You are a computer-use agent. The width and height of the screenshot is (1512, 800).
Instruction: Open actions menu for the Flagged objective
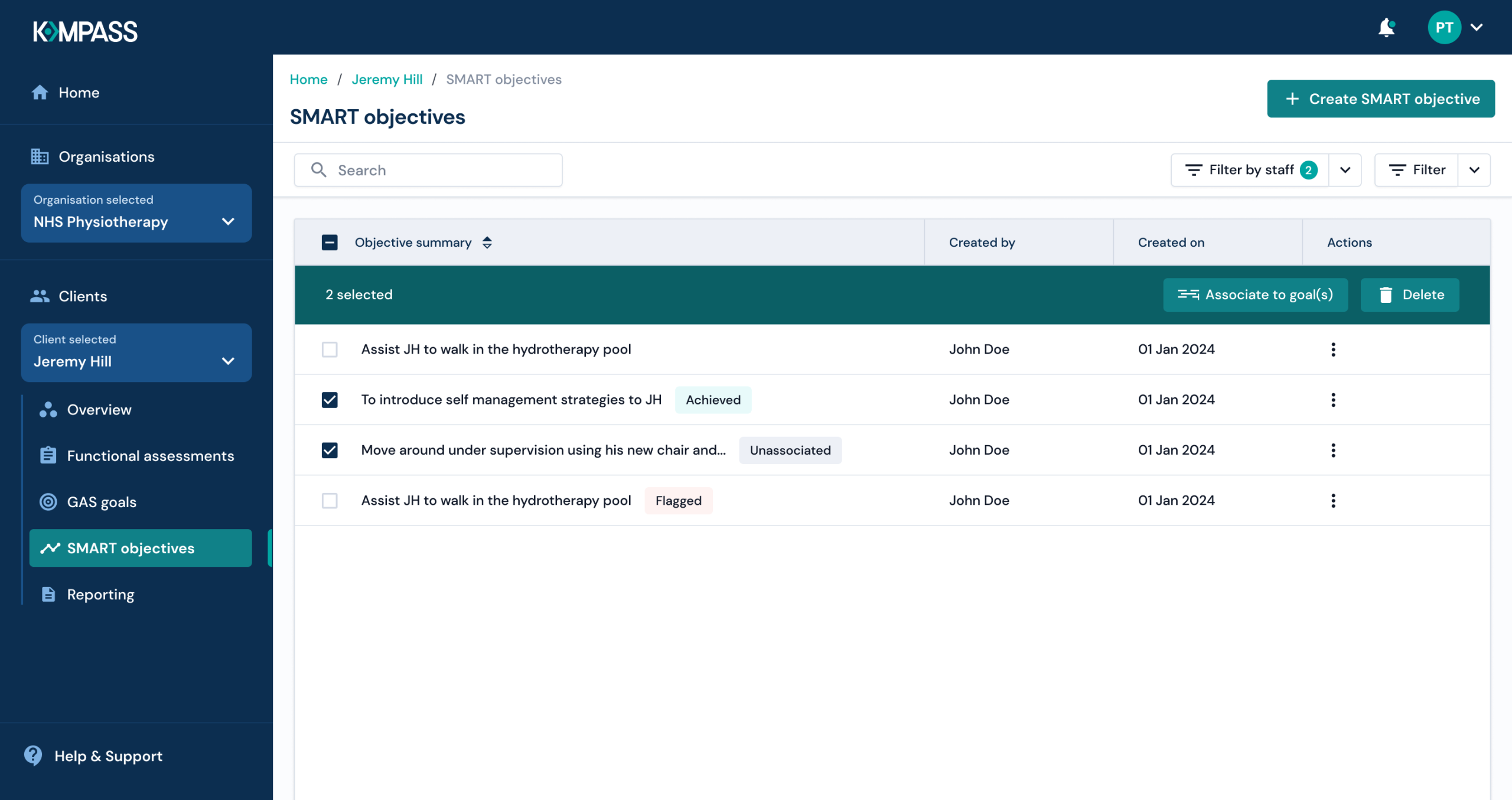[1333, 501]
